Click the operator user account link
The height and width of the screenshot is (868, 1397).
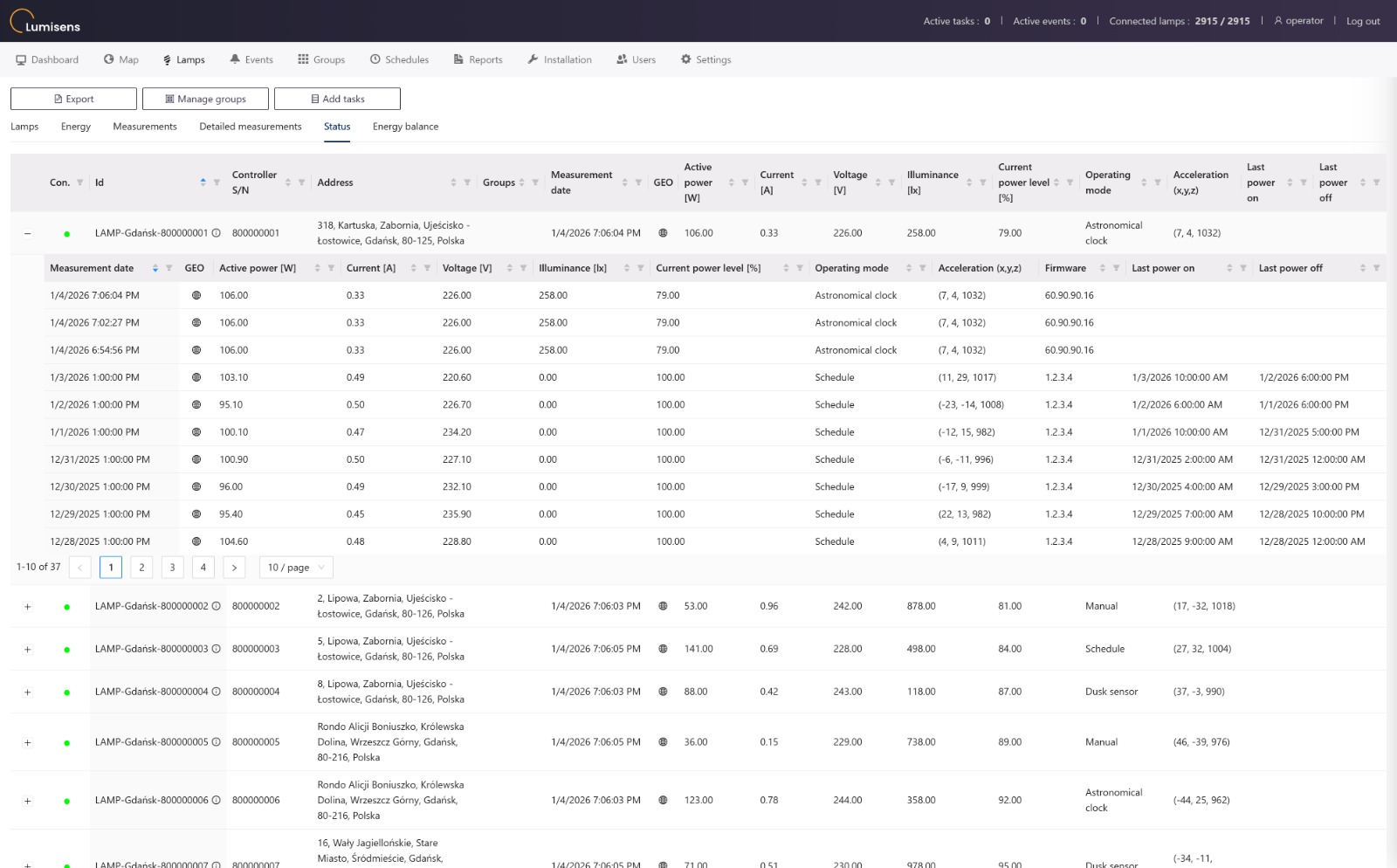coord(1298,21)
